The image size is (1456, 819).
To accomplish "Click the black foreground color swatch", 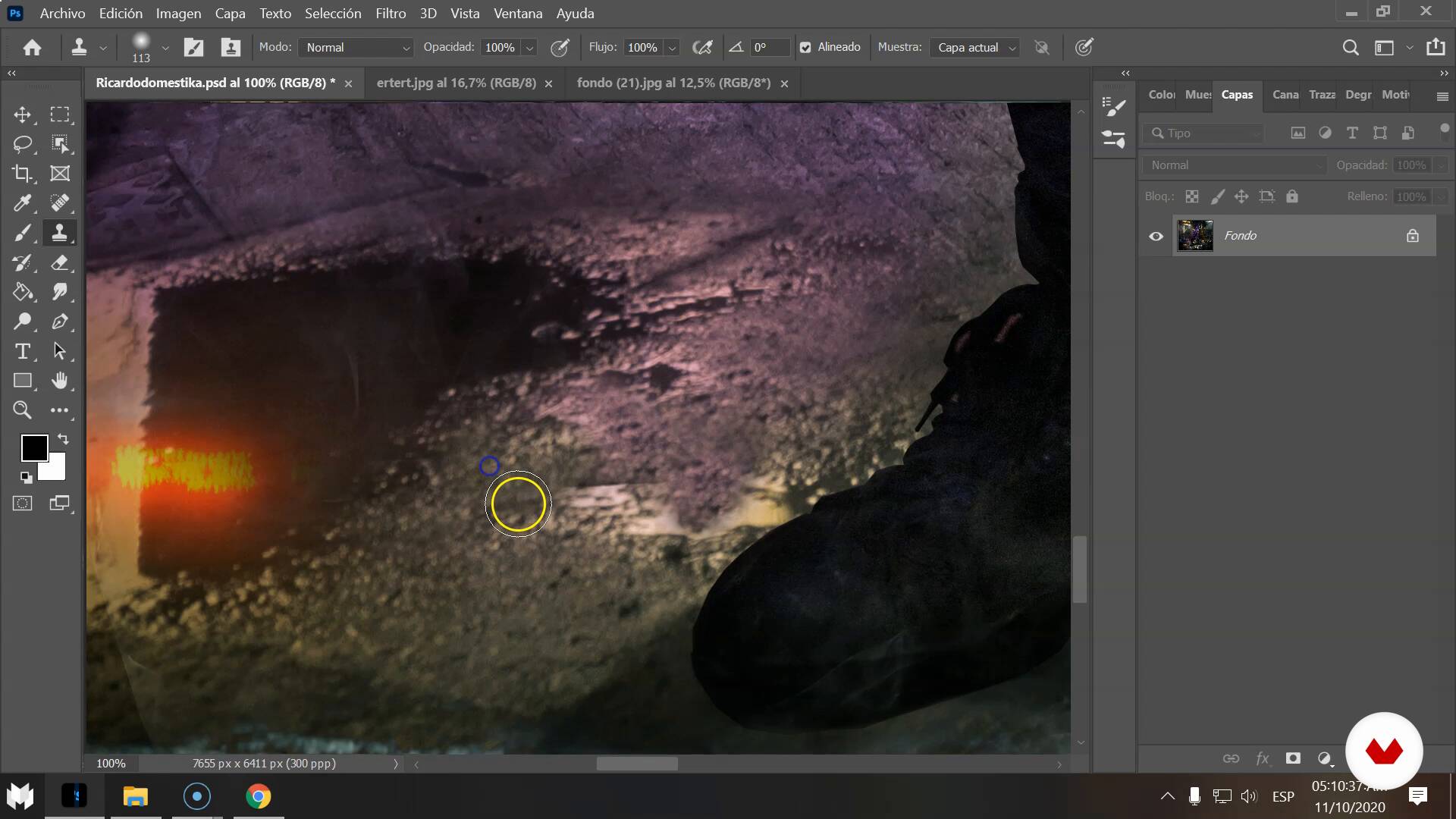I will [x=33, y=447].
